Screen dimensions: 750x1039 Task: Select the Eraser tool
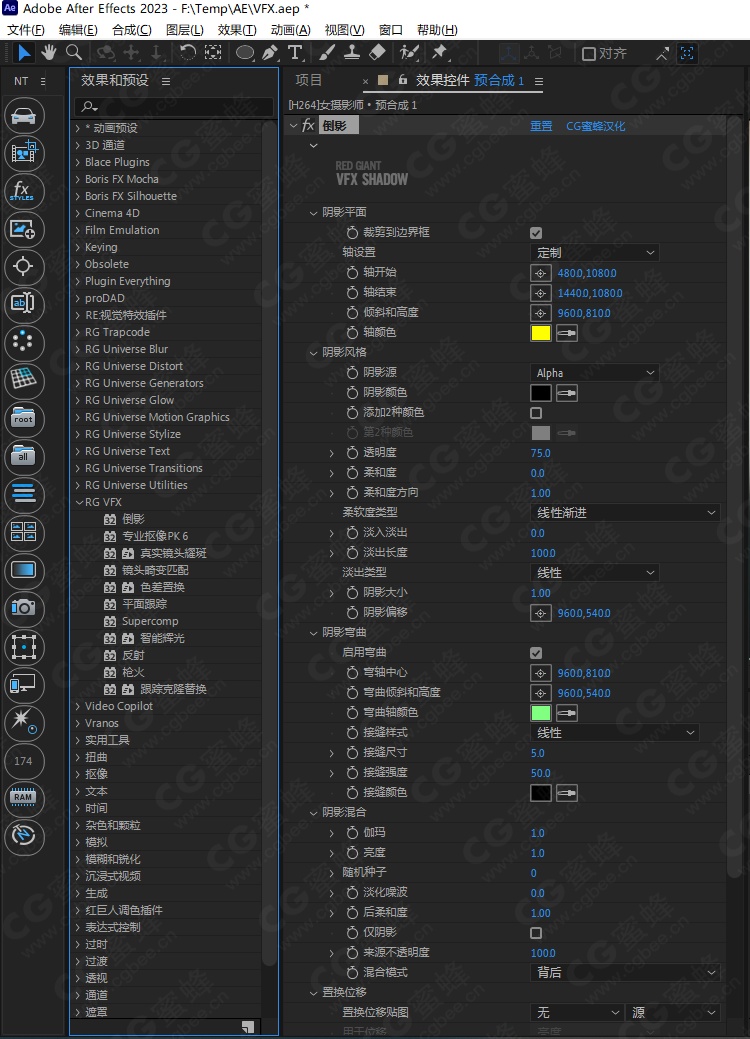click(x=376, y=52)
